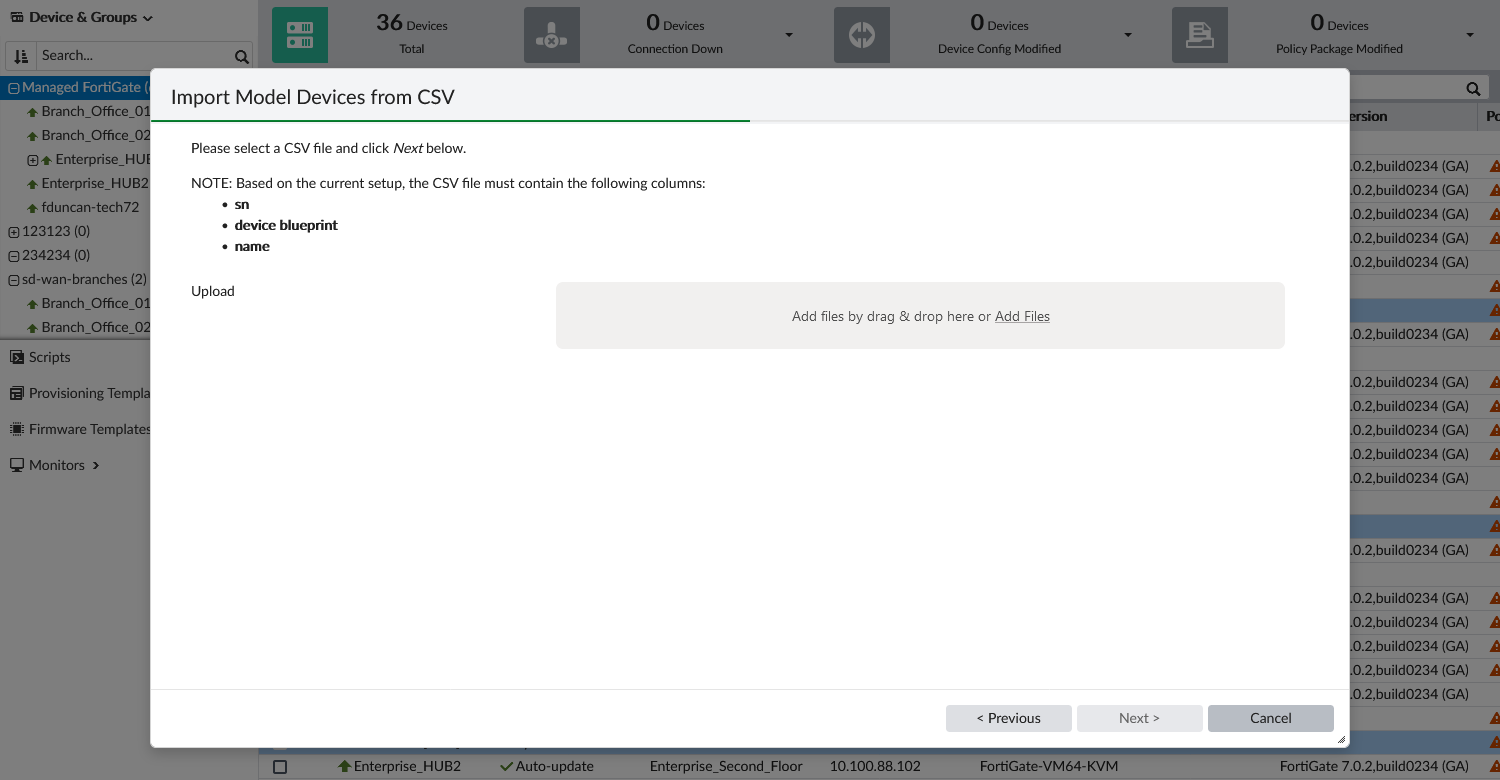Click the Device Config Modified icon
Image resolution: width=1500 pixels, height=780 pixels.
pyautogui.click(x=862, y=35)
